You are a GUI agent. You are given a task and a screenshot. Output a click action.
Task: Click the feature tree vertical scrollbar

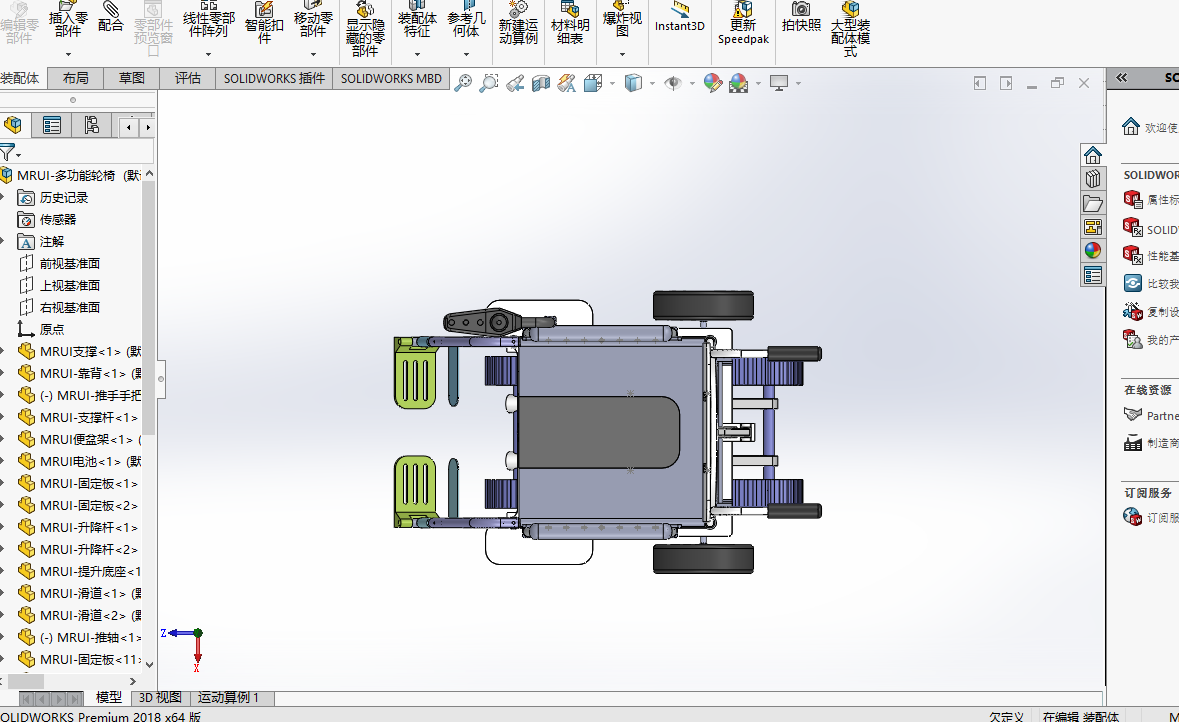click(149, 307)
